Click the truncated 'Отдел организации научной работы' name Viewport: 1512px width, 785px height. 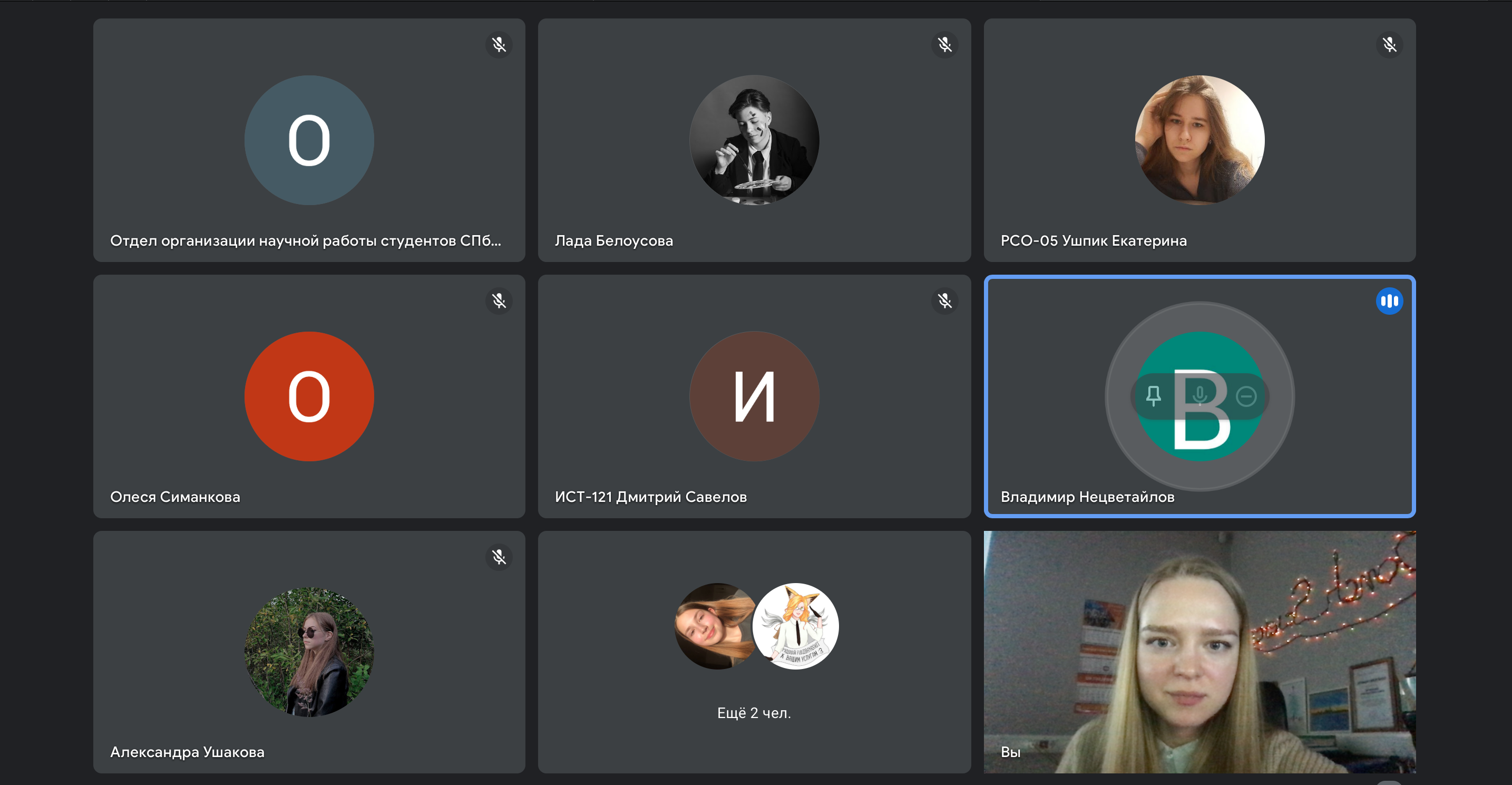coord(305,241)
